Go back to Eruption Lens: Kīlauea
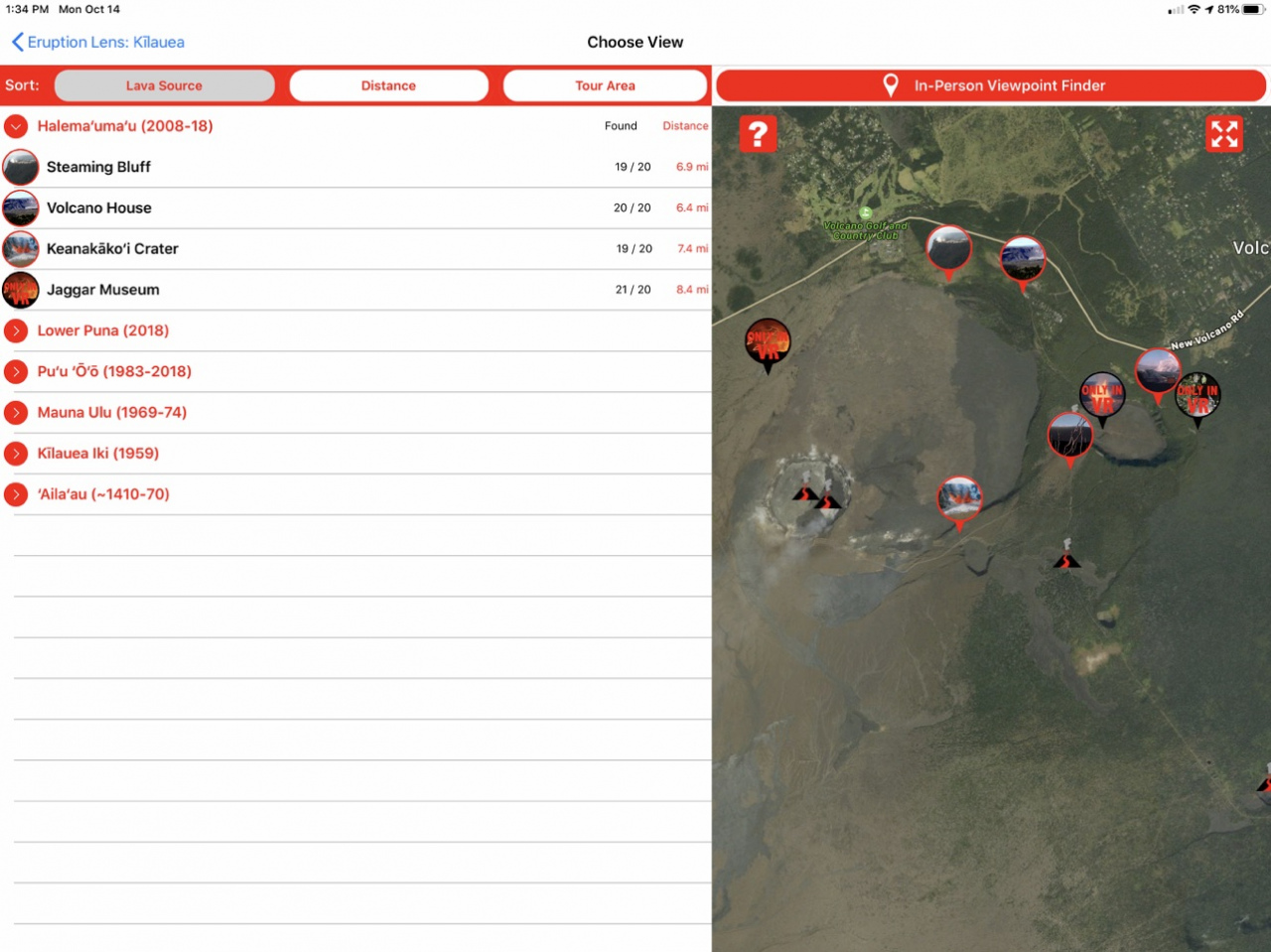 tap(98, 42)
